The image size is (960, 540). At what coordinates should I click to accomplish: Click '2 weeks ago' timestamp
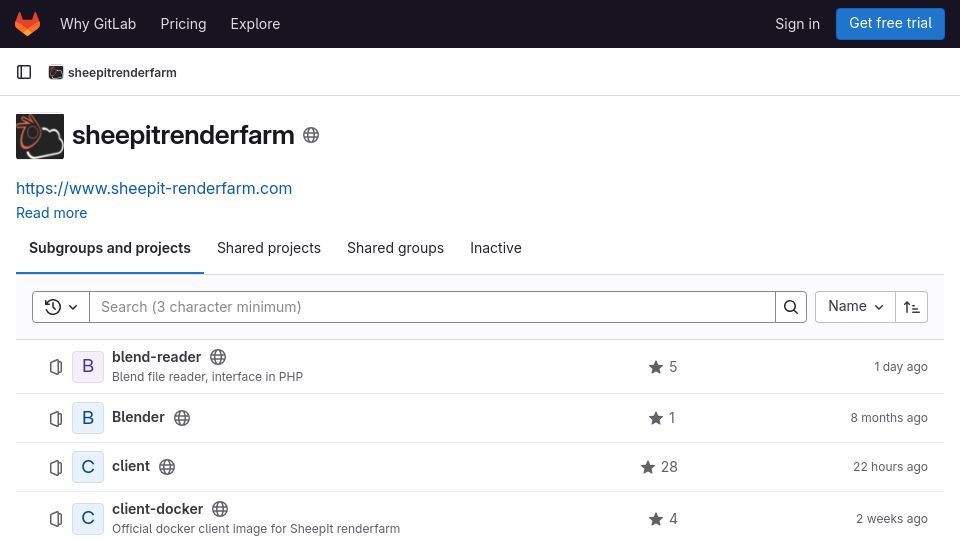(892, 519)
